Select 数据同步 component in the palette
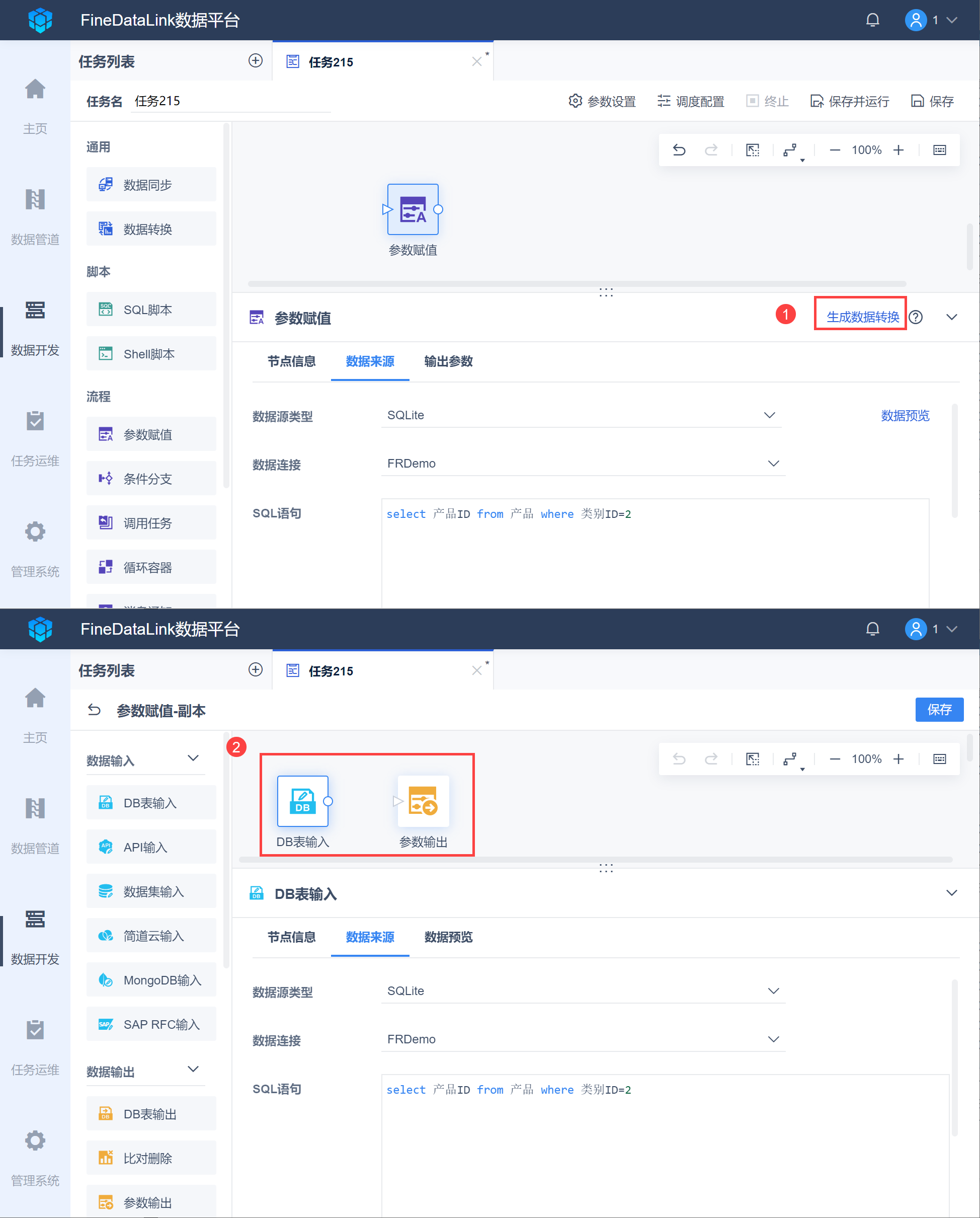 point(151,184)
